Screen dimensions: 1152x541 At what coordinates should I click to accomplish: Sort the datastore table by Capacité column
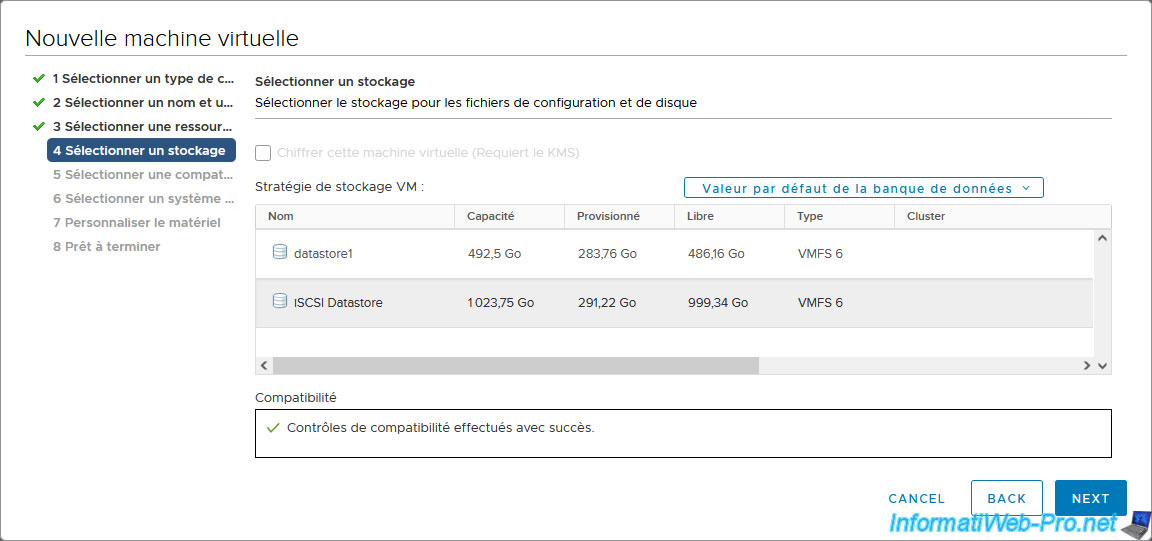pos(490,216)
